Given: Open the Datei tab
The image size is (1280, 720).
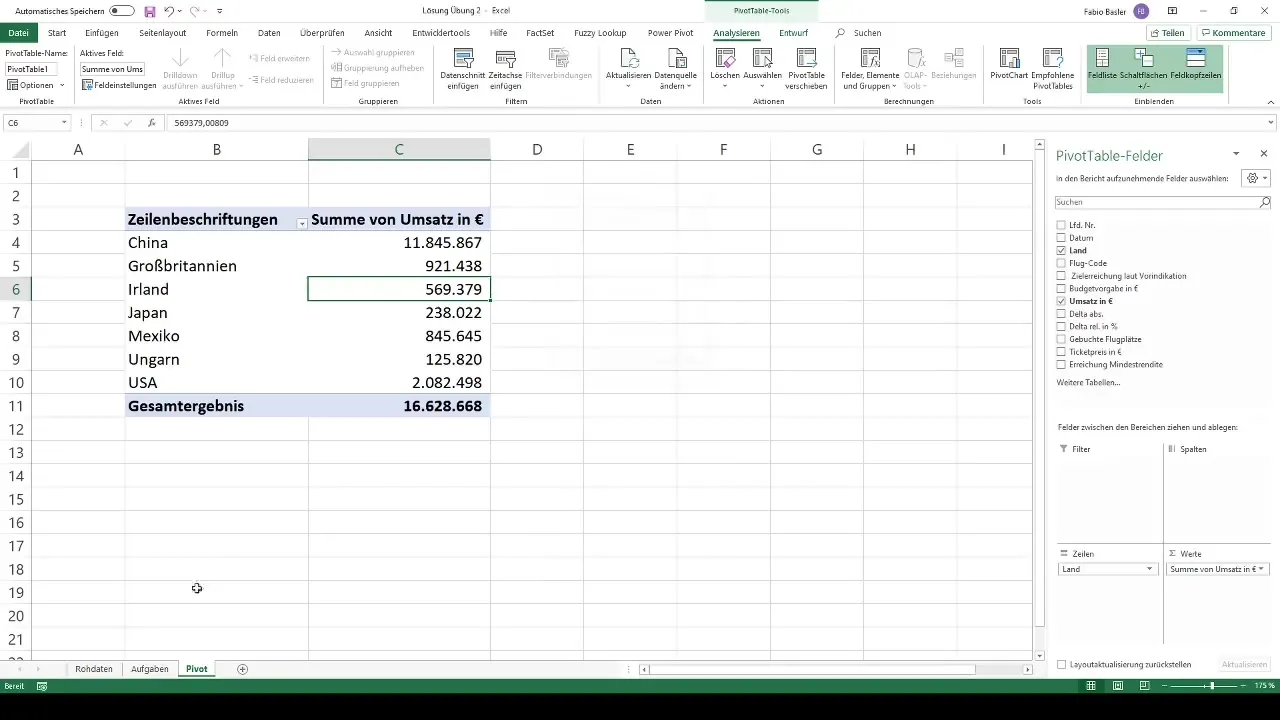Looking at the screenshot, I should (x=18, y=33).
